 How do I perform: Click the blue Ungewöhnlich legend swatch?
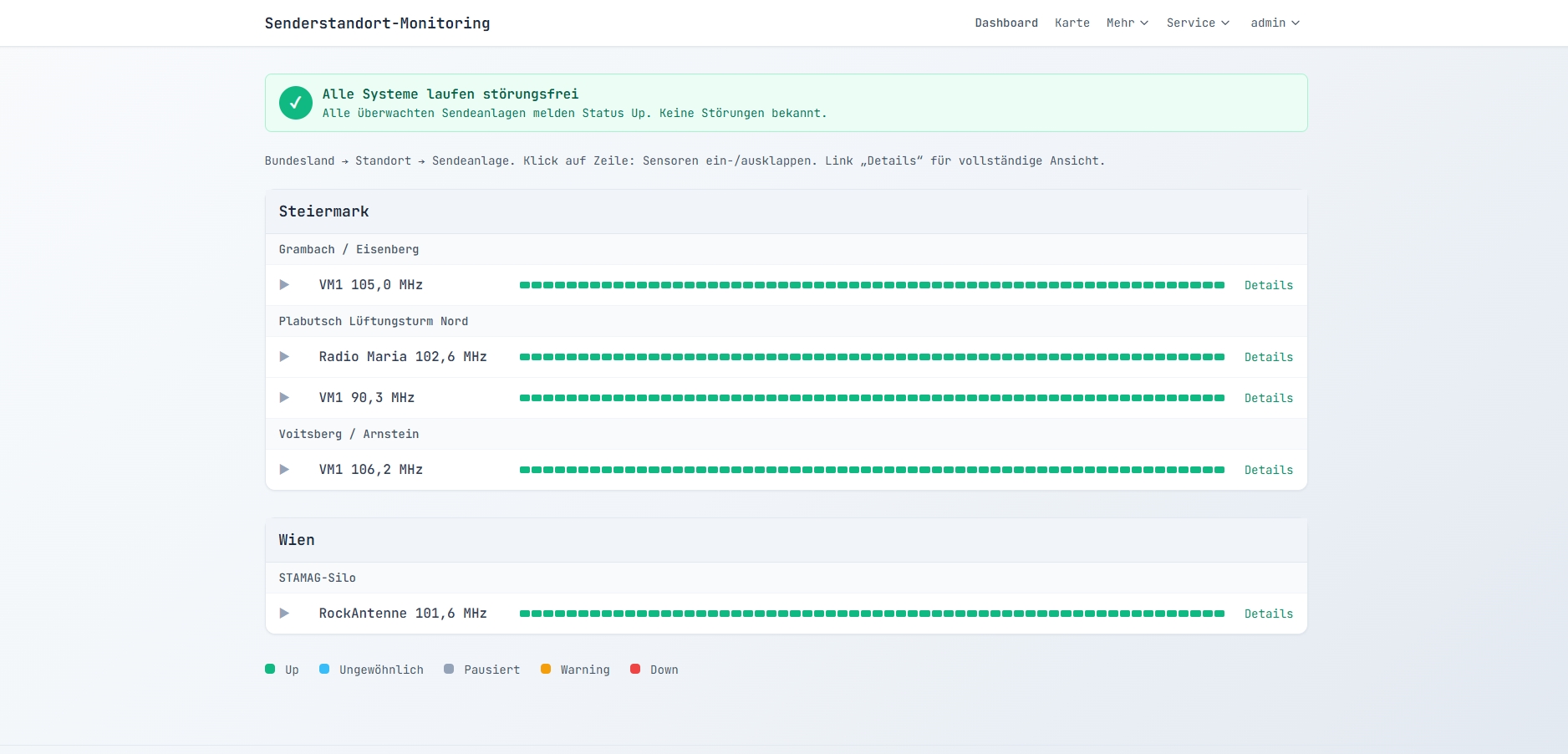pos(324,669)
